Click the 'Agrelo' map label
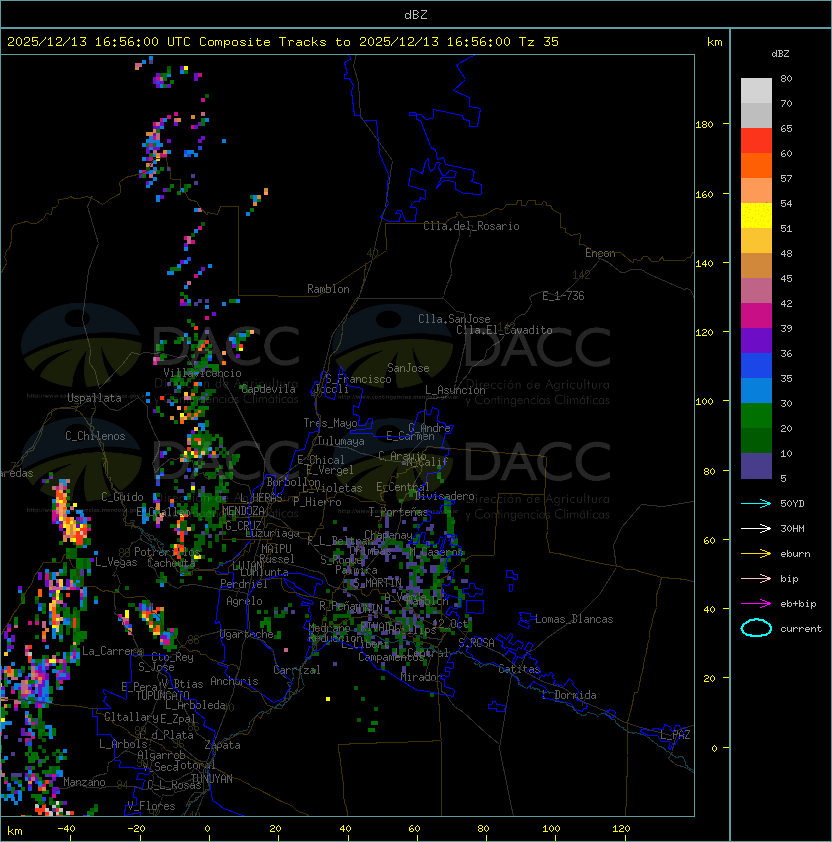Screen dimensions: 832x842 pyautogui.click(x=244, y=601)
